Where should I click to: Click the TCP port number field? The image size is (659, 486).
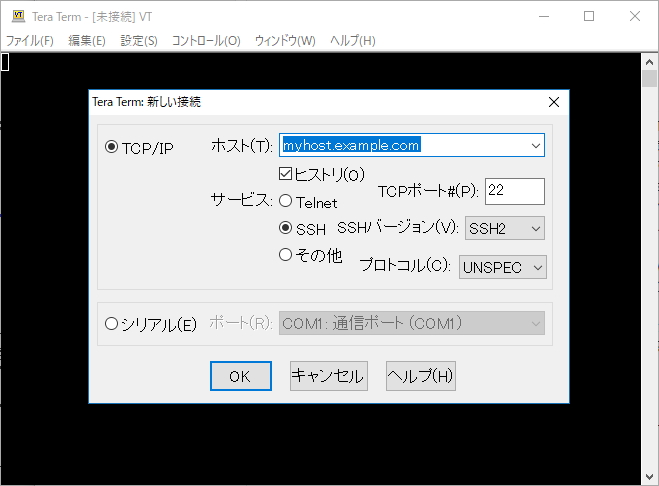514,191
